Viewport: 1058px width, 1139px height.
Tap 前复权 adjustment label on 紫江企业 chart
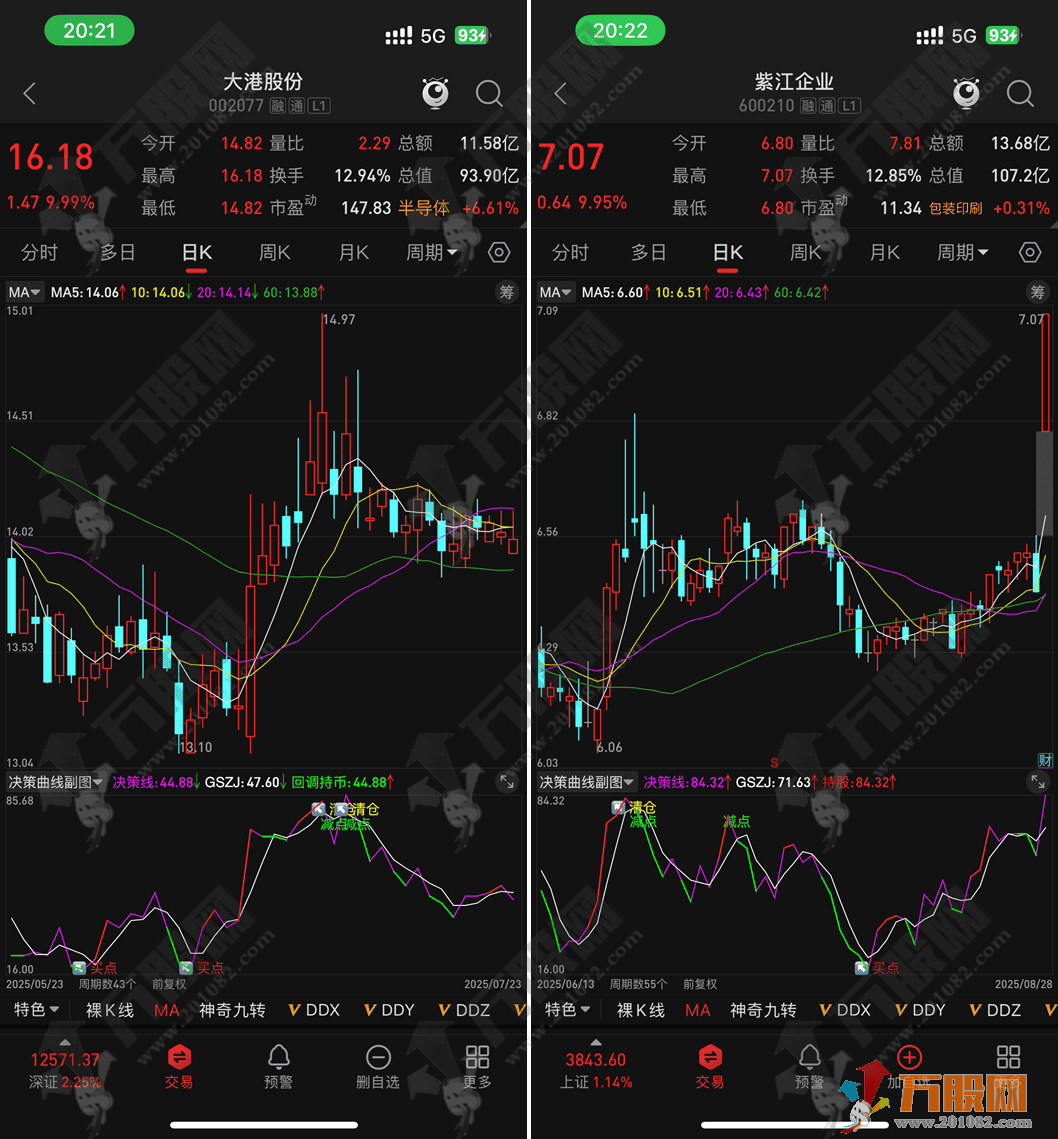click(x=700, y=984)
